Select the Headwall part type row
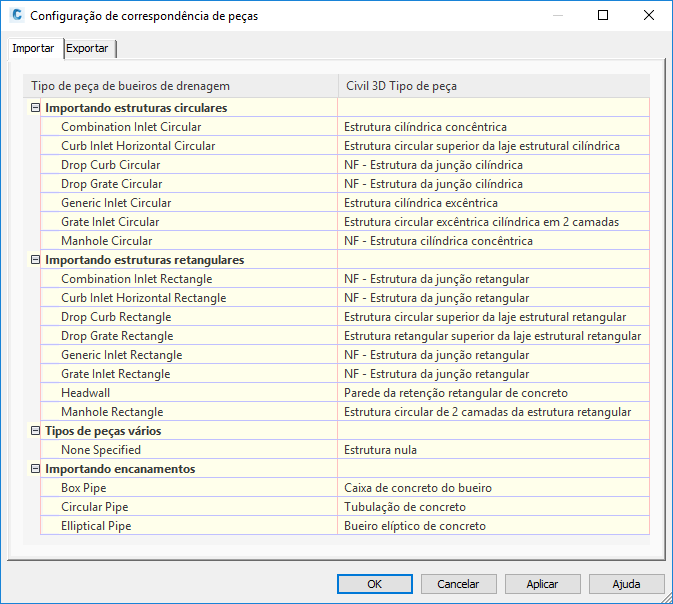 coord(85,393)
